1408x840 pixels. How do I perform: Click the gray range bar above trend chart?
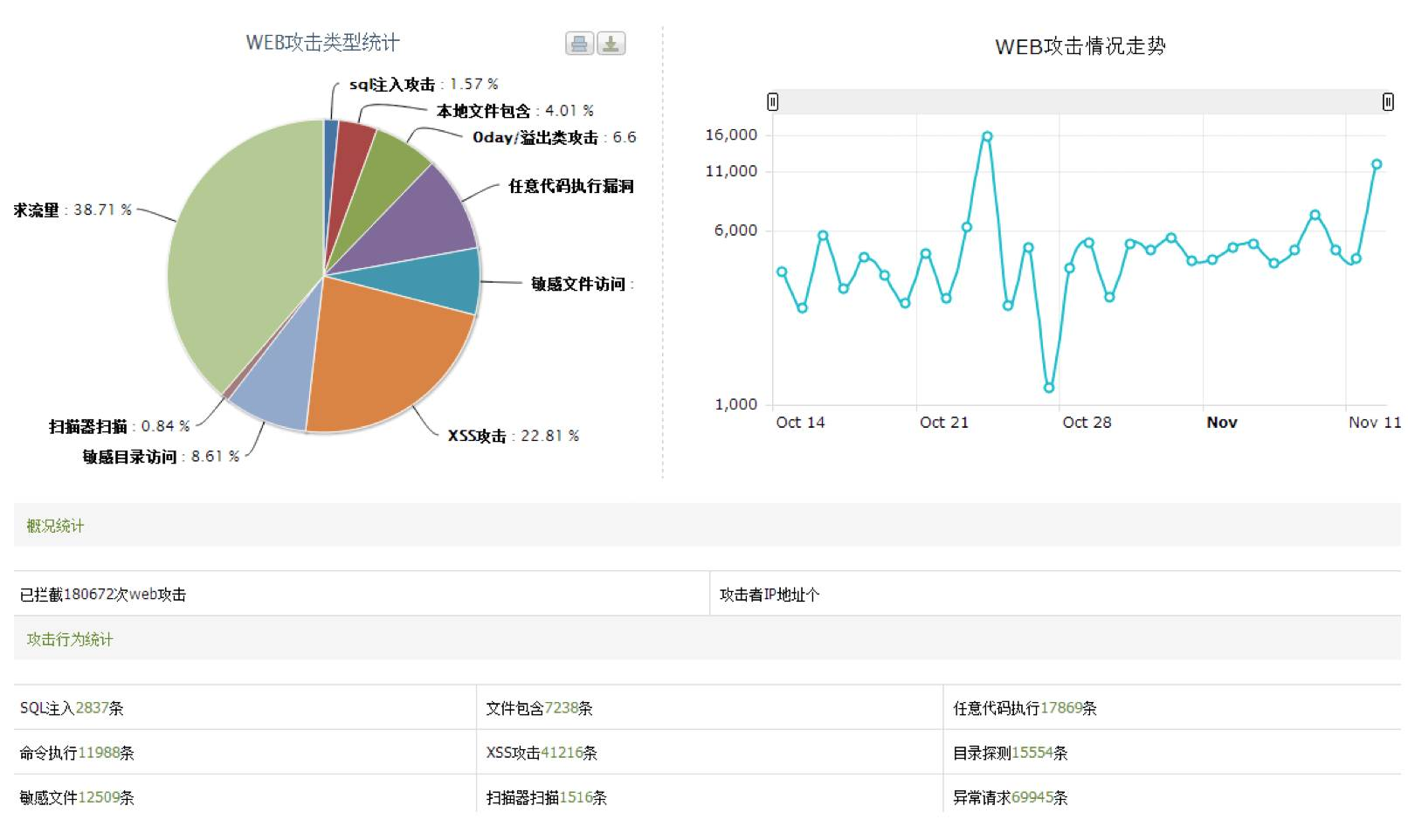(x=1080, y=102)
